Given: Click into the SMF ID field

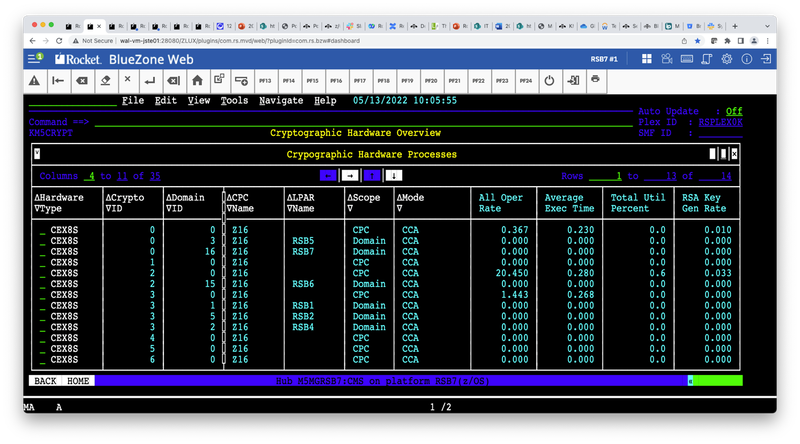Looking at the screenshot, I should click(x=720, y=133).
